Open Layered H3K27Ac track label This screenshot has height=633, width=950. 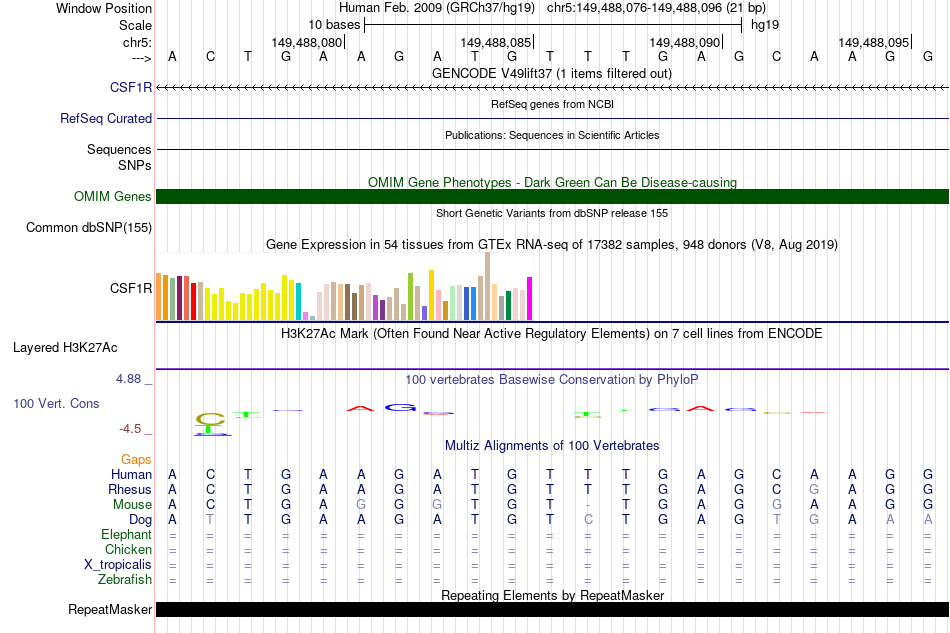coord(65,348)
